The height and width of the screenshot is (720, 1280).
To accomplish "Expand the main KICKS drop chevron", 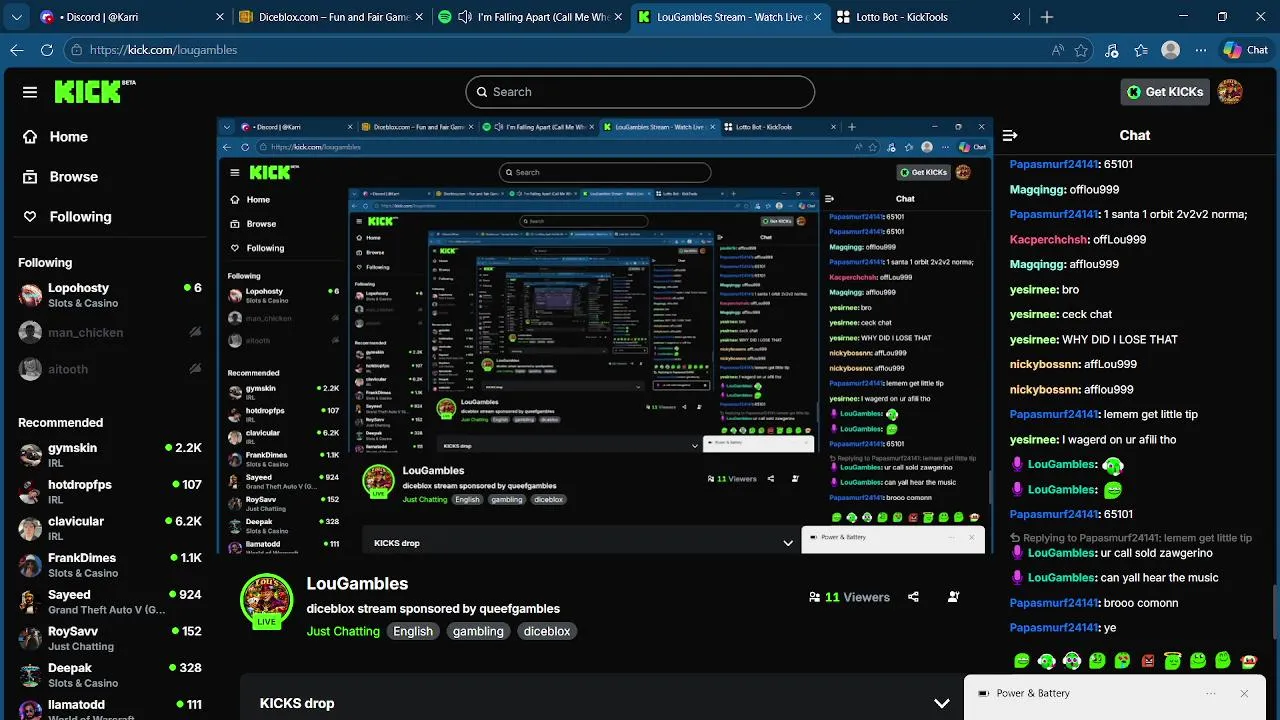I will (941, 703).
